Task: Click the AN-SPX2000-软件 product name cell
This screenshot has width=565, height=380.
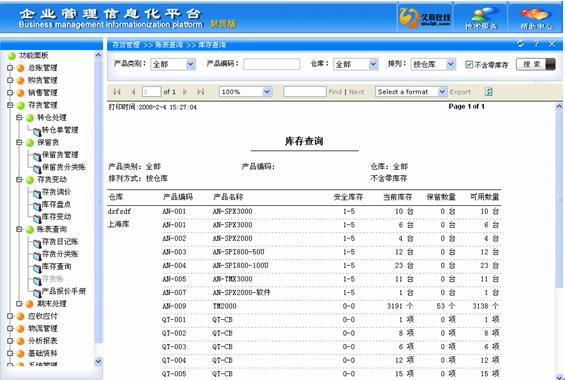Action: pos(241,292)
